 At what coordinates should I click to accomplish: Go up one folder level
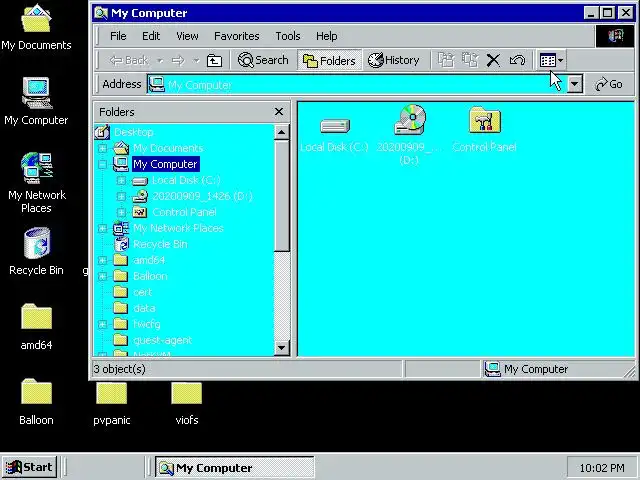click(x=215, y=60)
